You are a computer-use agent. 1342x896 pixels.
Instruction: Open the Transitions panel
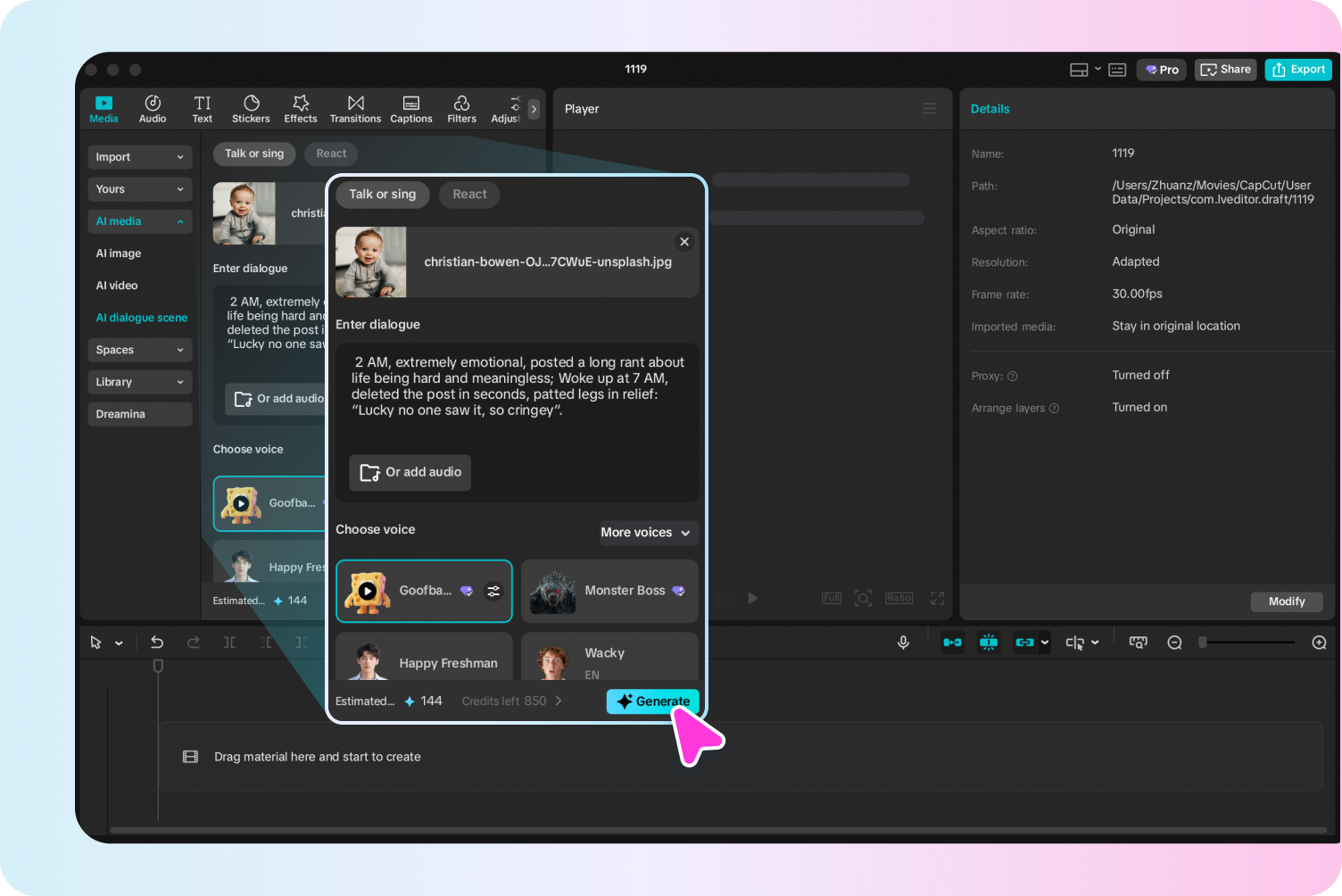355,108
